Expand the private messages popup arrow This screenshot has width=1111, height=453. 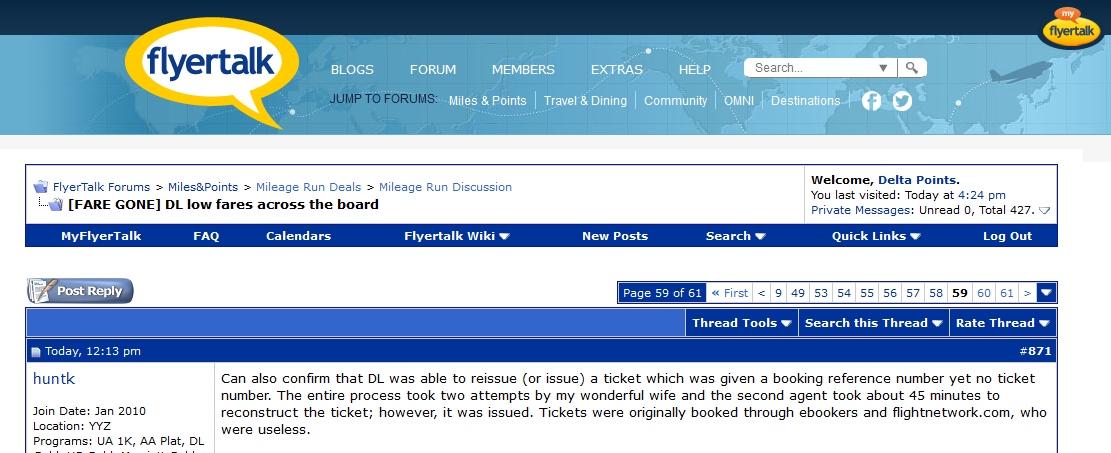(x=1045, y=210)
